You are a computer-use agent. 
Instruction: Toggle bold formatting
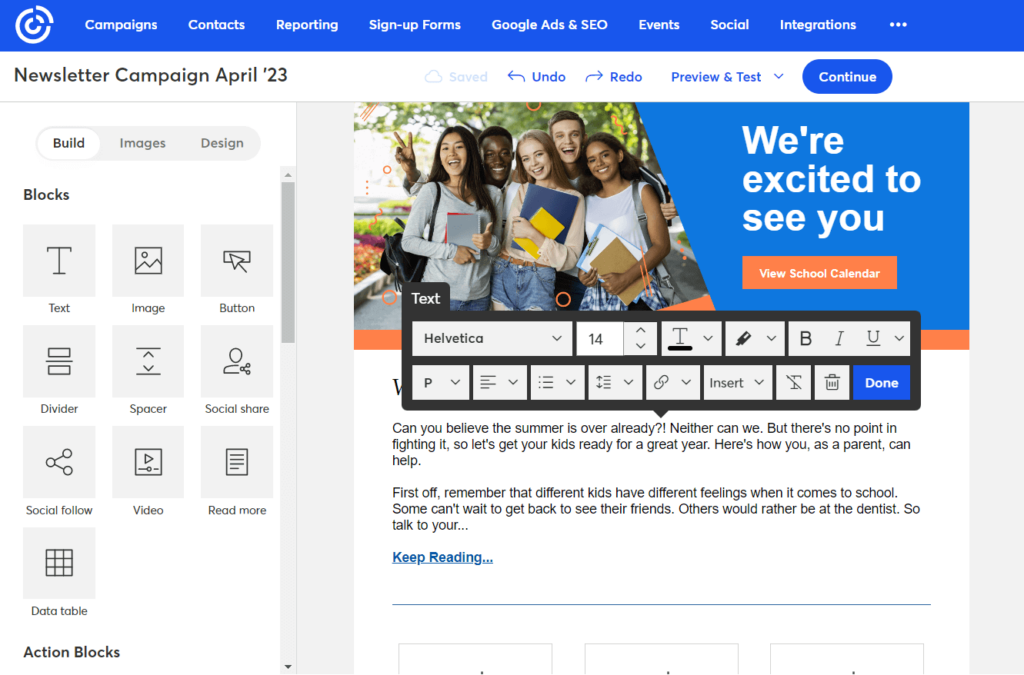click(x=805, y=338)
